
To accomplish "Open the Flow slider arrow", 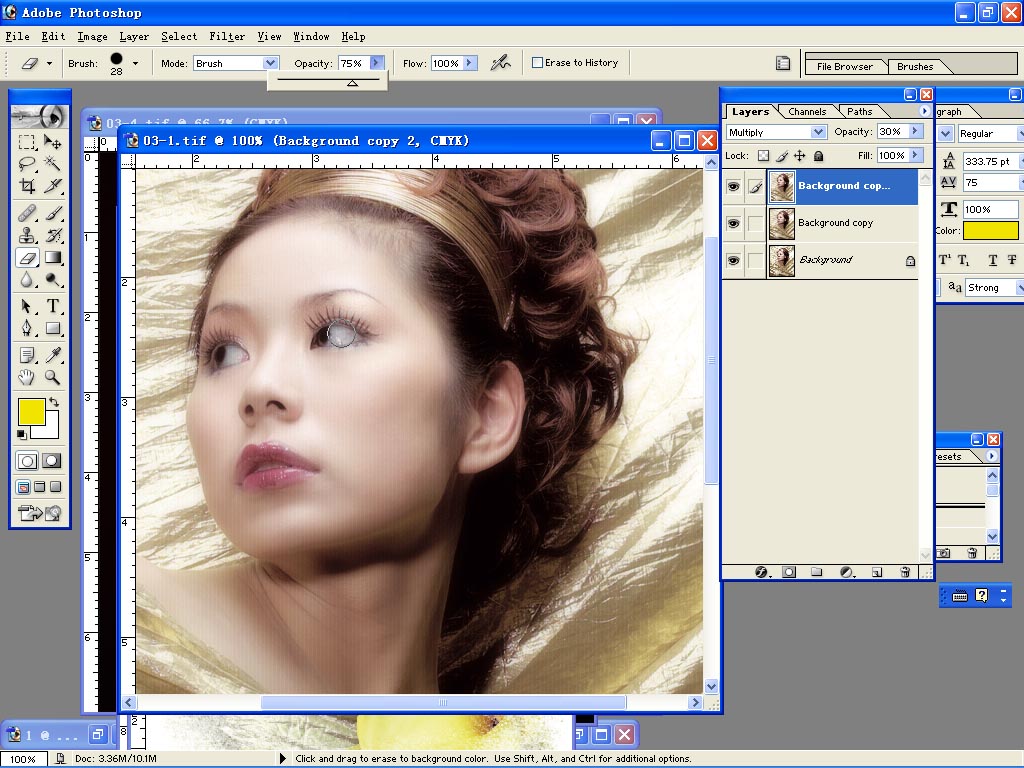I will click(470, 63).
